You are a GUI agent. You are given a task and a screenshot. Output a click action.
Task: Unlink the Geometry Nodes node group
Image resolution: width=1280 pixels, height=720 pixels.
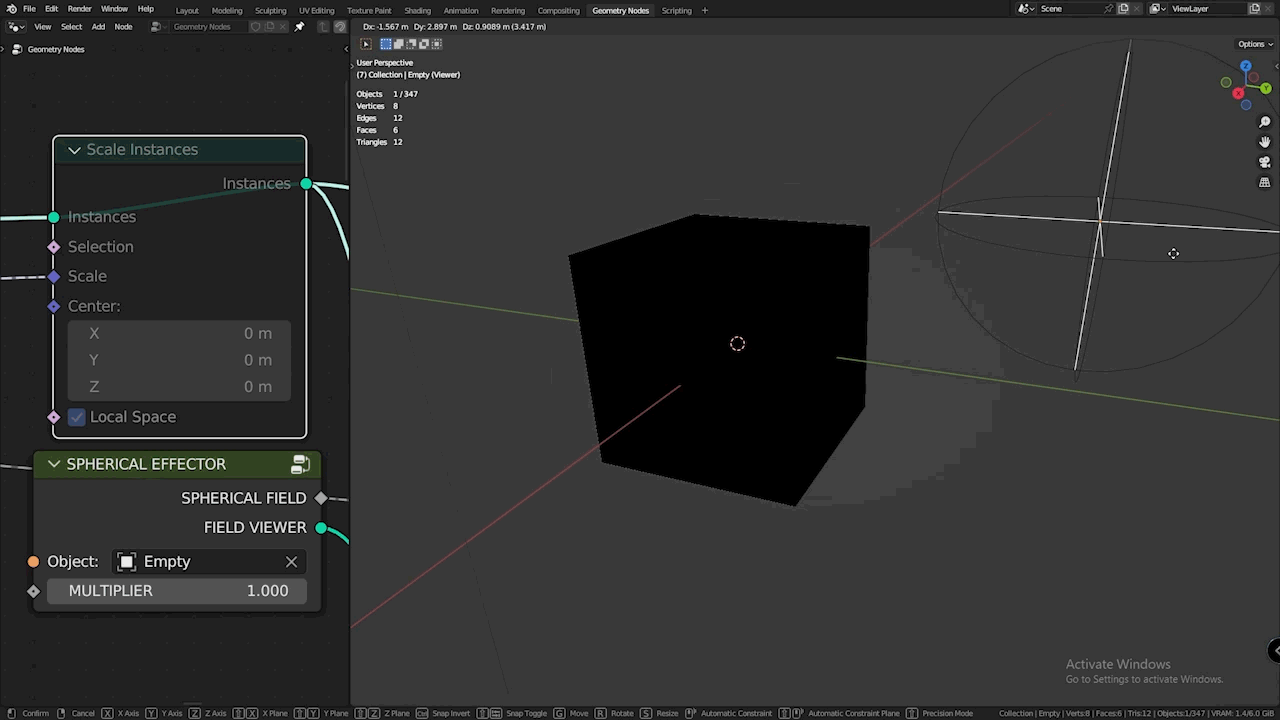coord(282,26)
